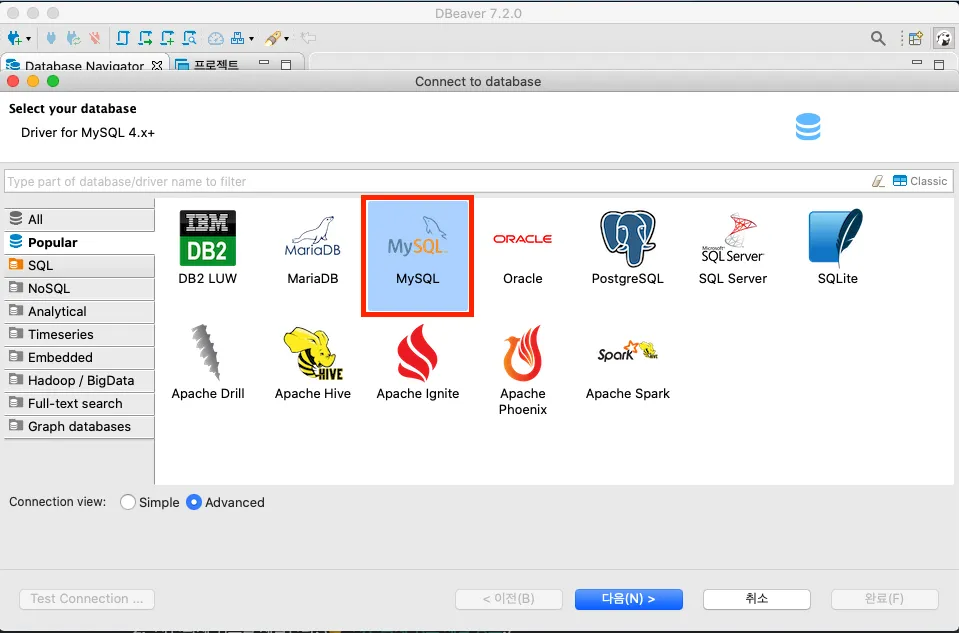Open the dashboard gauge icon in toolbar
959x633 pixels.
pos(216,39)
